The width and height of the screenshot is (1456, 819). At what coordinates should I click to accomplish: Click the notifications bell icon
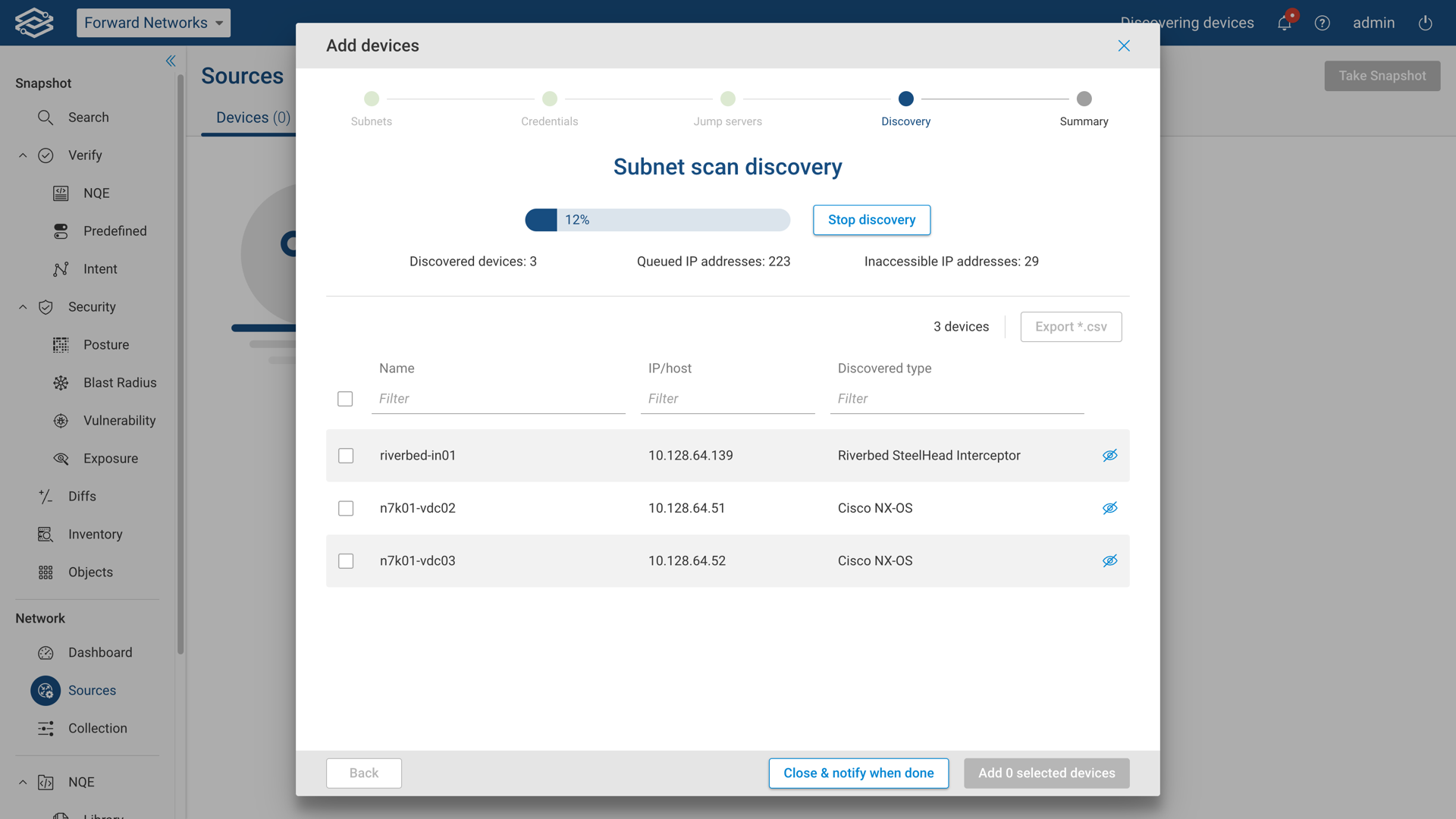click(x=1284, y=23)
